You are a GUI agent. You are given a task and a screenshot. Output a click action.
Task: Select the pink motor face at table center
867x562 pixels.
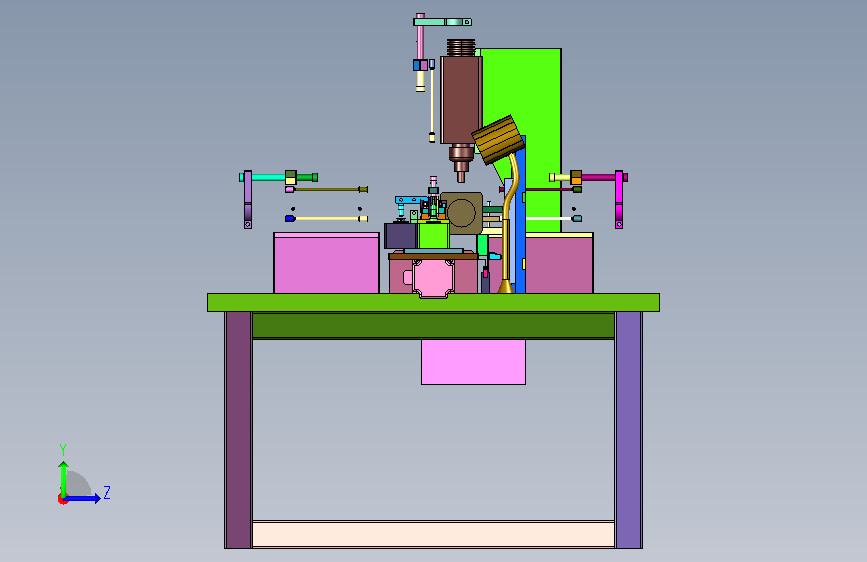[x=434, y=278]
